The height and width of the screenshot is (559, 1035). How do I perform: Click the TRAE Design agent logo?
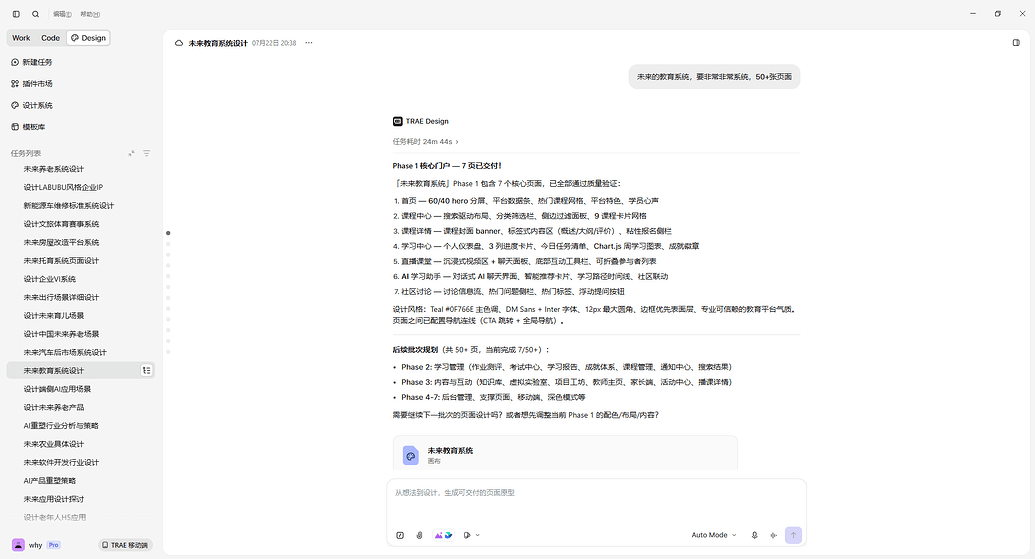[397, 121]
